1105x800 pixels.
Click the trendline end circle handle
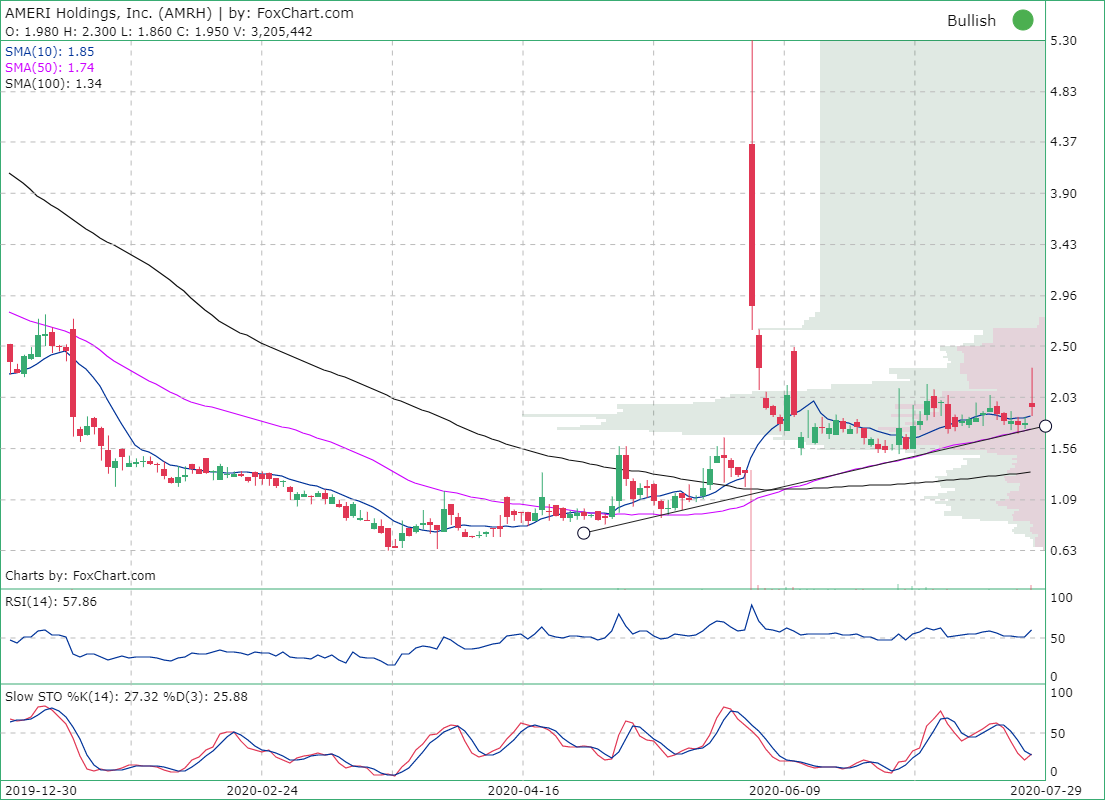(1045, 426)
